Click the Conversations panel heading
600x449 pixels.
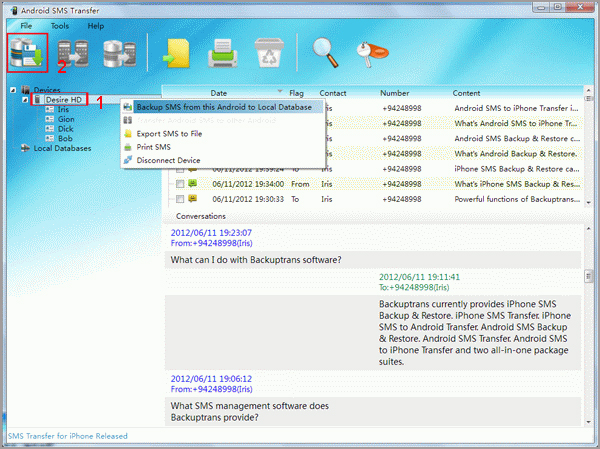pyautogui.click(x=201, y=216)
